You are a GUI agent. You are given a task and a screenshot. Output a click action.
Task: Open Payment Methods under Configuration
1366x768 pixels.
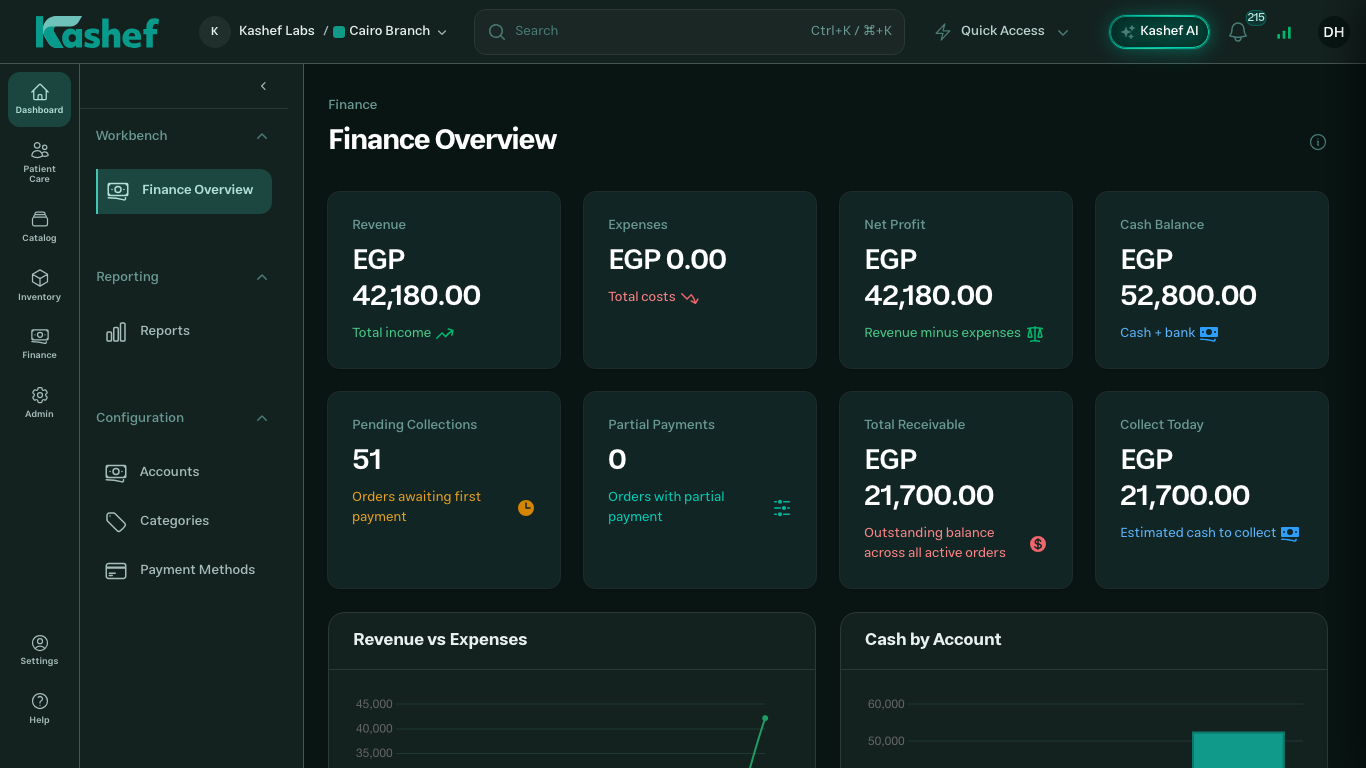184,570
